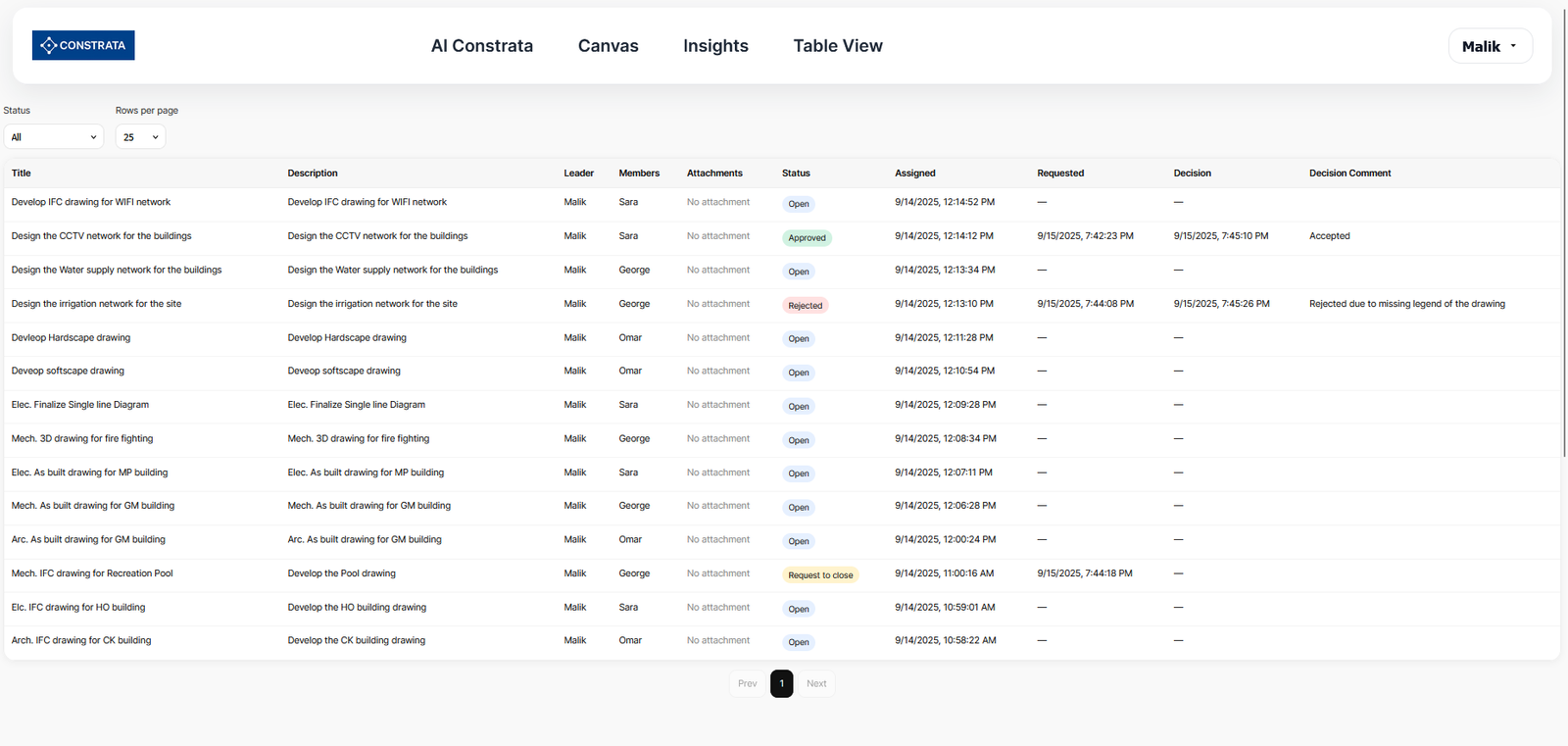Click the Rejected status badge
1568x746 pixels.
coord(805,305)
